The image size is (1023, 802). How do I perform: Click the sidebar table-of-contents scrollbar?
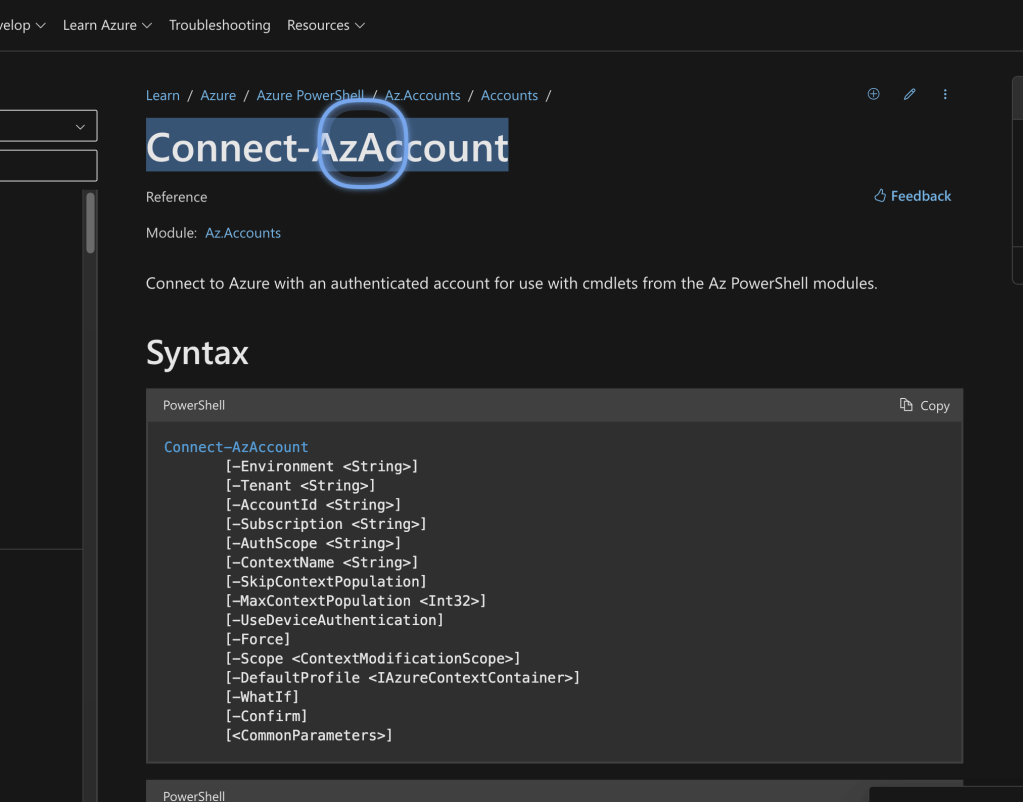coord(91,223)
